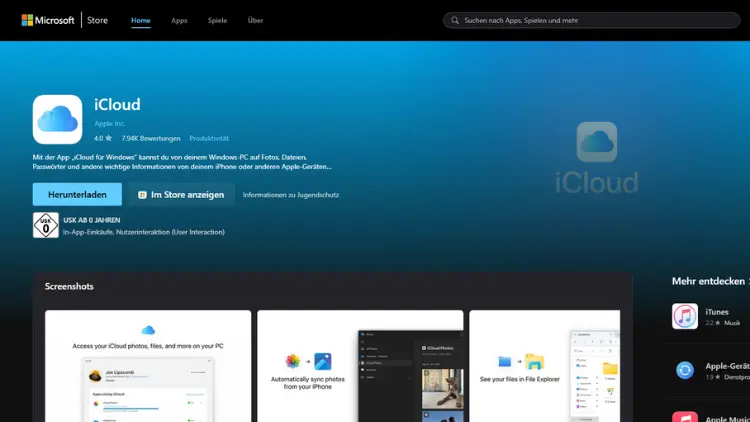Focus the 'Suchen nach Apps, Spielen' search field
Screen dimensions: 750x422
[x=591, y=20]
